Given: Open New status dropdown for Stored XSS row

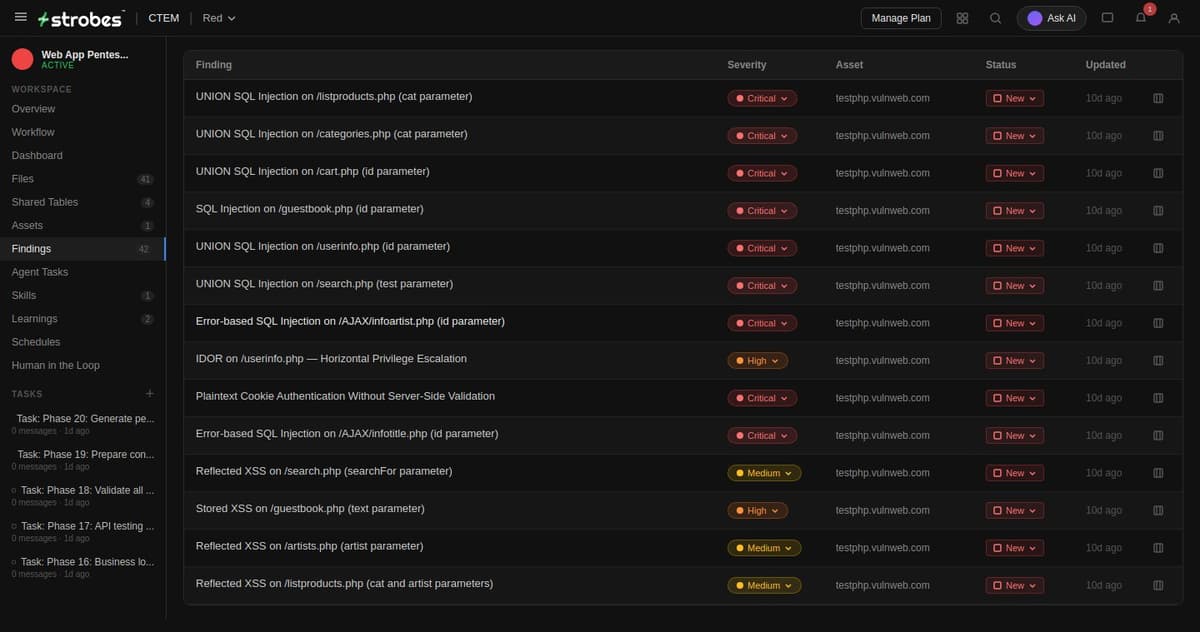Looking at the screenshot, I should (1015, 511).
